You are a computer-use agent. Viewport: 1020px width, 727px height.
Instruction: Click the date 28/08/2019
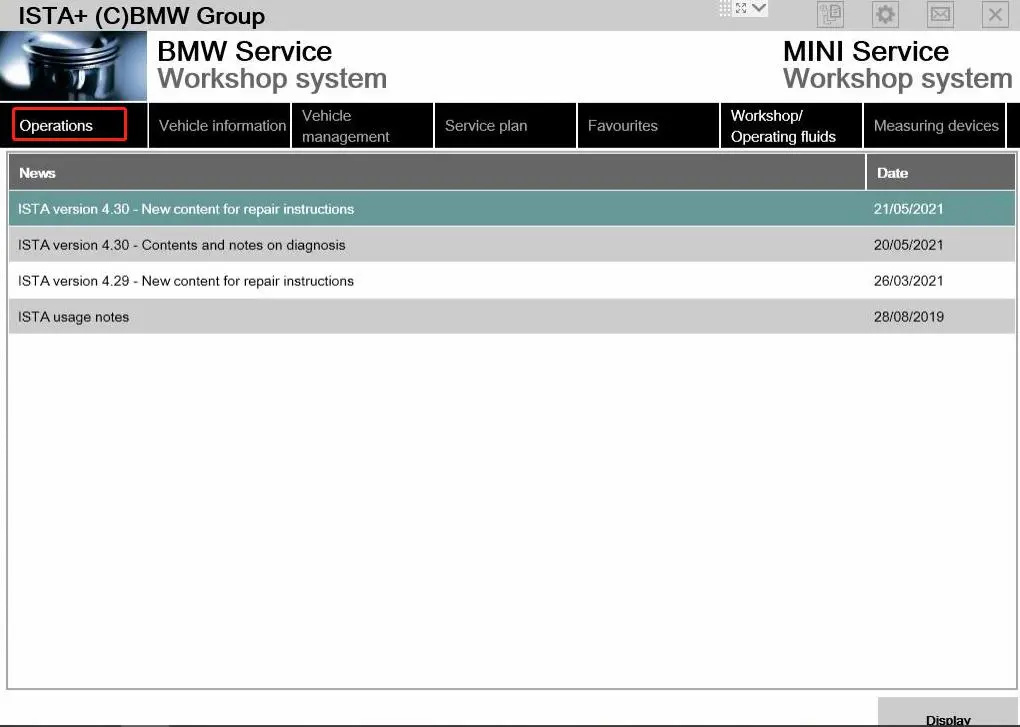pos(909,317)
